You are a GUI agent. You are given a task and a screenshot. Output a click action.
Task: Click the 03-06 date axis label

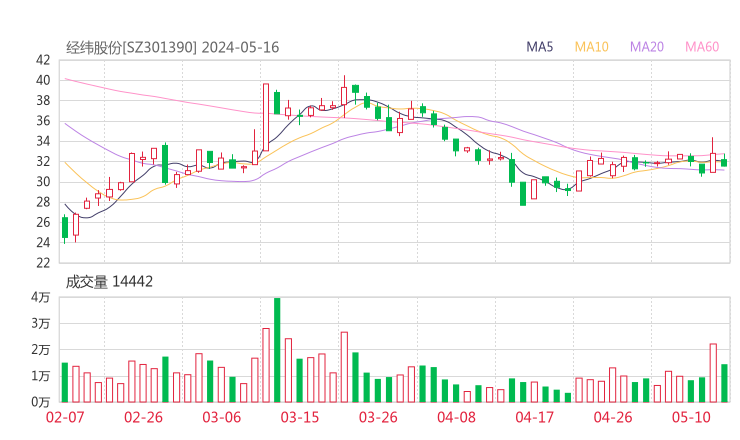[x=221, y=417]
